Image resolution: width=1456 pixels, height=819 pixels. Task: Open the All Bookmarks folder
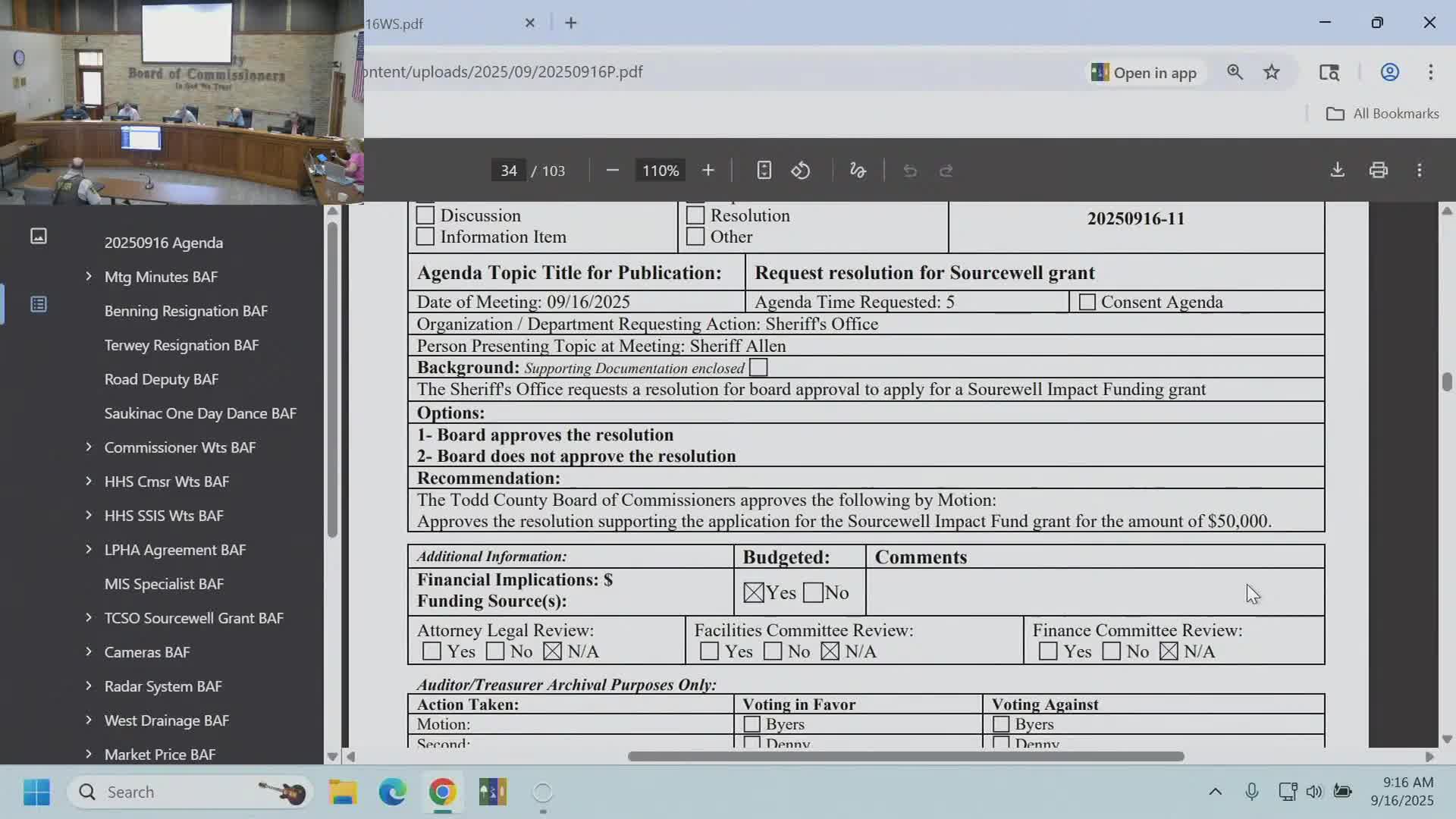1382,114
